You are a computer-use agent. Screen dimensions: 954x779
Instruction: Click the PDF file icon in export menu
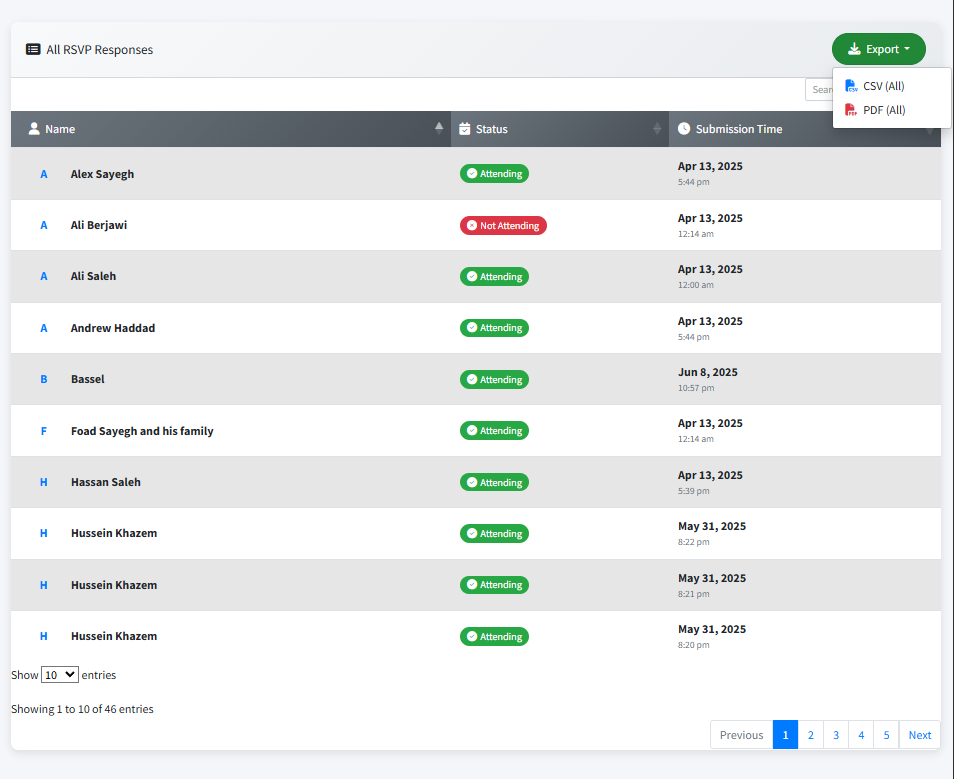tap(851, 110)
